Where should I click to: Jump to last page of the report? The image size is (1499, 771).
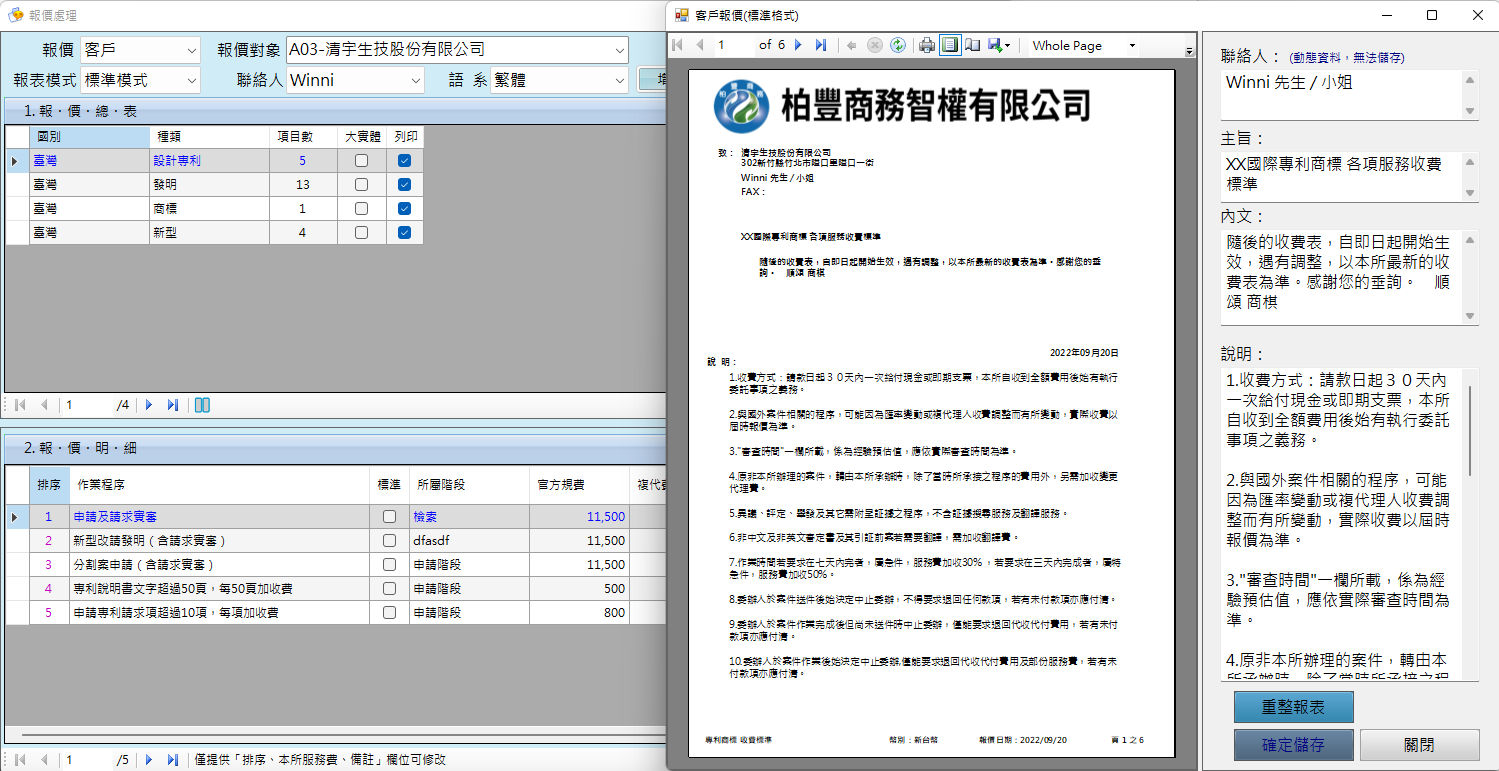coord(821,45)
